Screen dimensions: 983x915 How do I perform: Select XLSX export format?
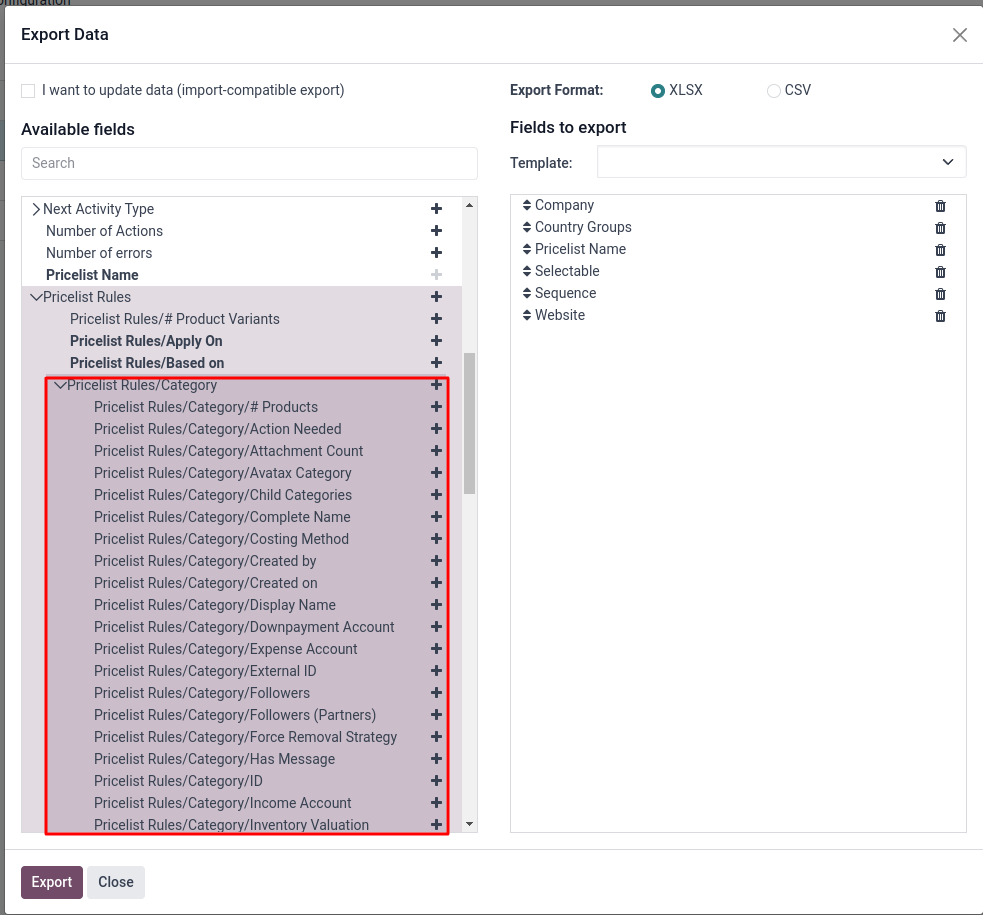[658, 91]
